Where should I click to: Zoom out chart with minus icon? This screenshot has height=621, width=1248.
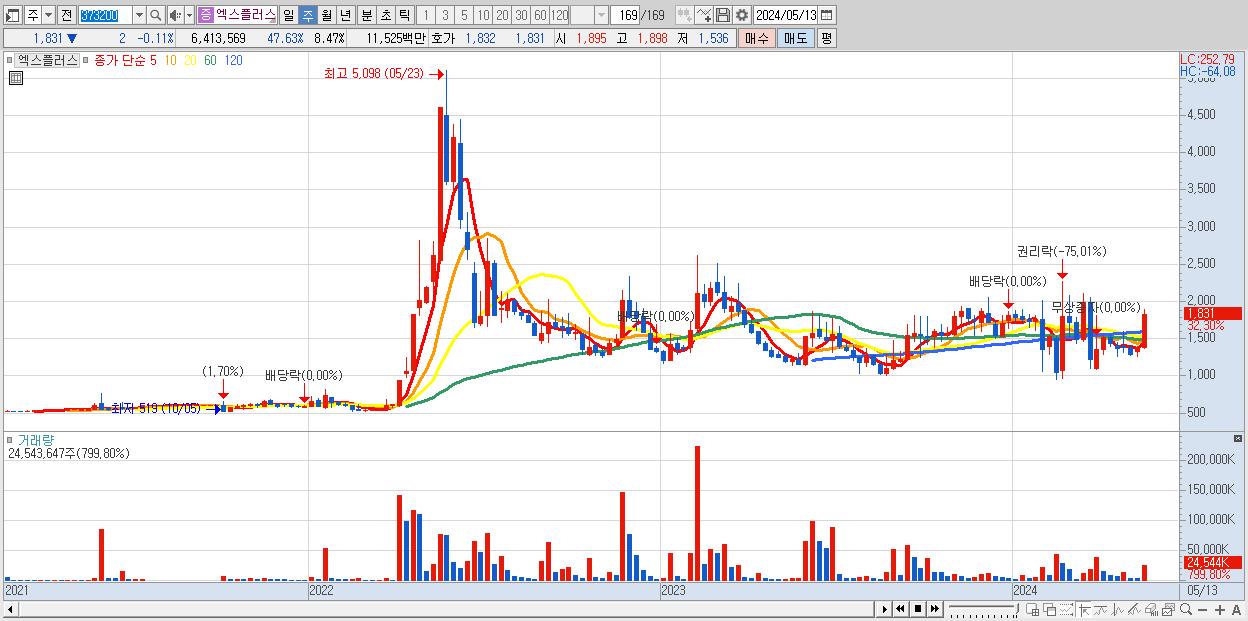(1203, 610)
